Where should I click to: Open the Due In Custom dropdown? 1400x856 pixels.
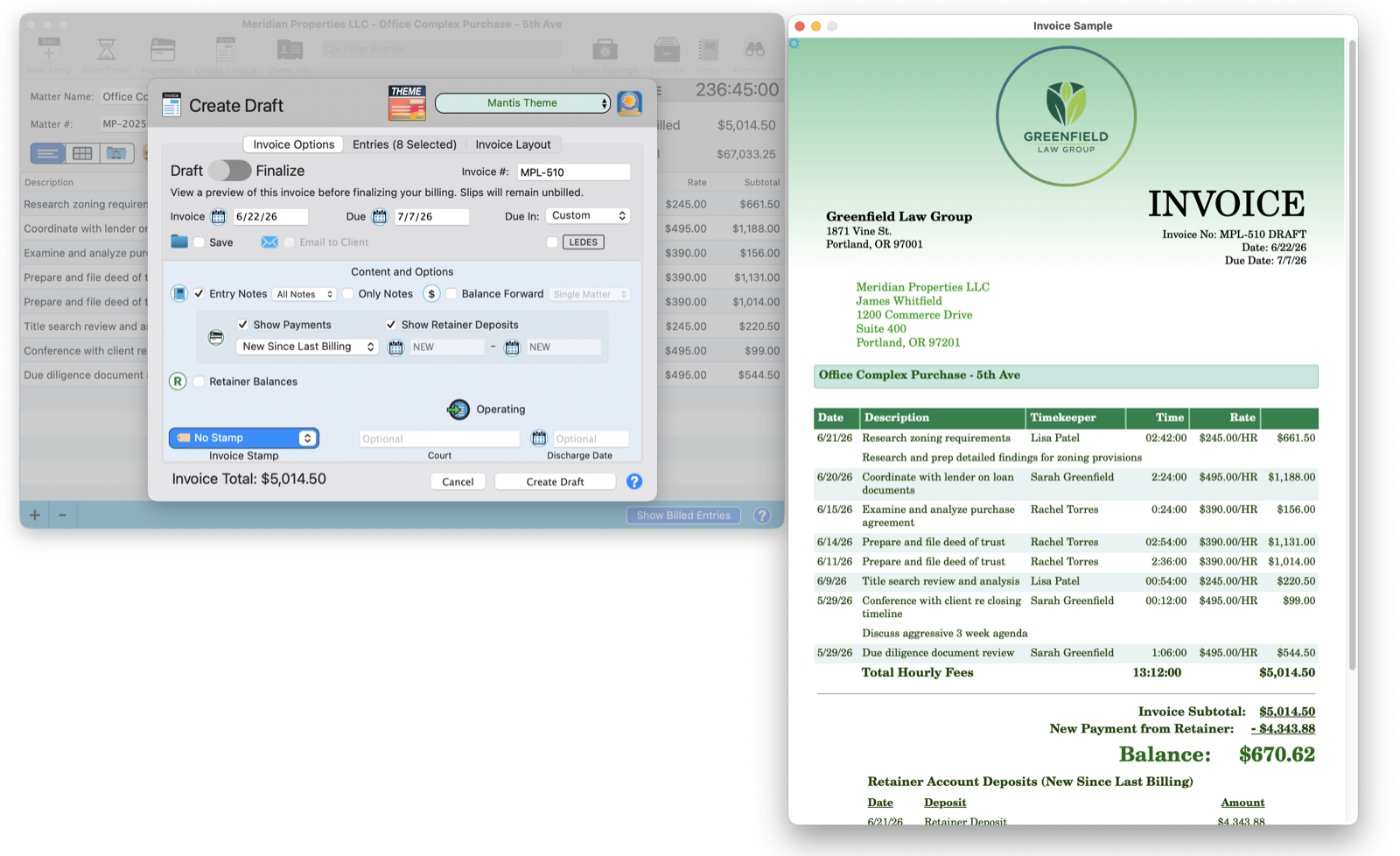587,215
